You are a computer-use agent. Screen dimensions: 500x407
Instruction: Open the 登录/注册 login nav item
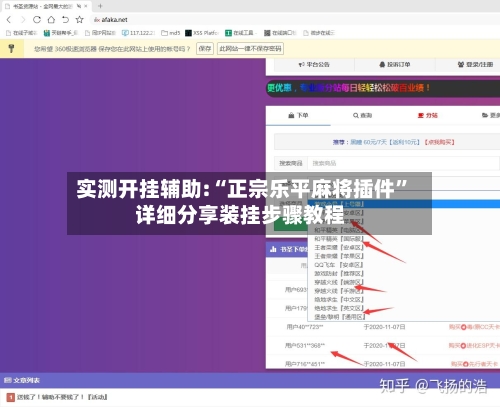click(475, 64)
